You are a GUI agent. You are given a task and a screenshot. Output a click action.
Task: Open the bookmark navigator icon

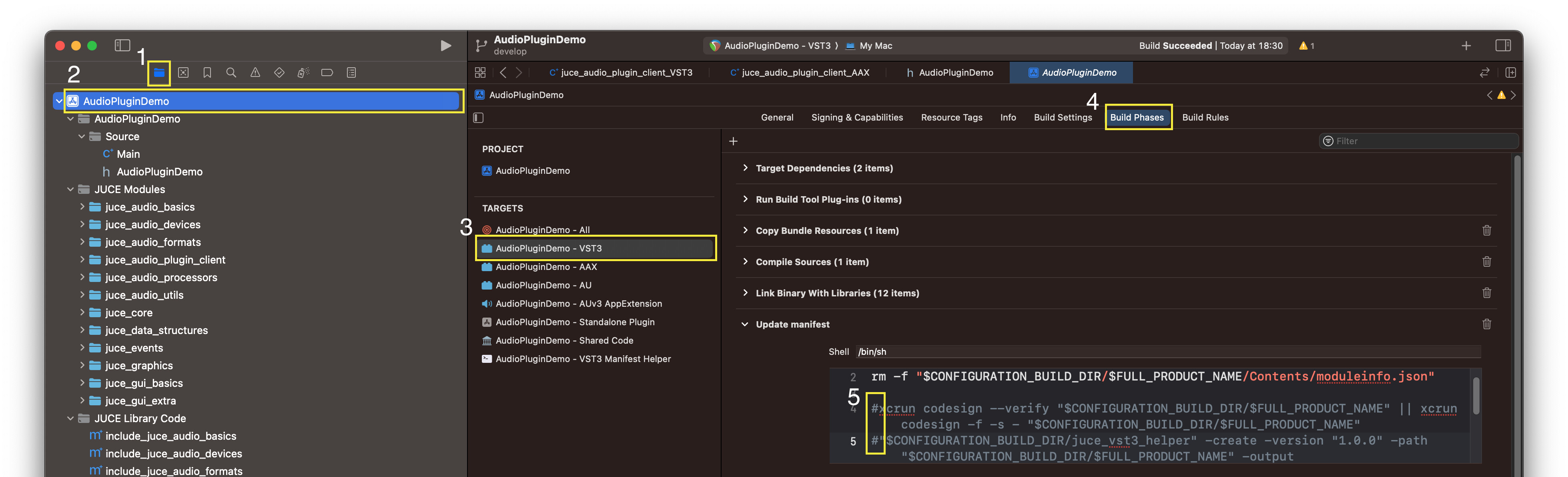coord(207,72)
